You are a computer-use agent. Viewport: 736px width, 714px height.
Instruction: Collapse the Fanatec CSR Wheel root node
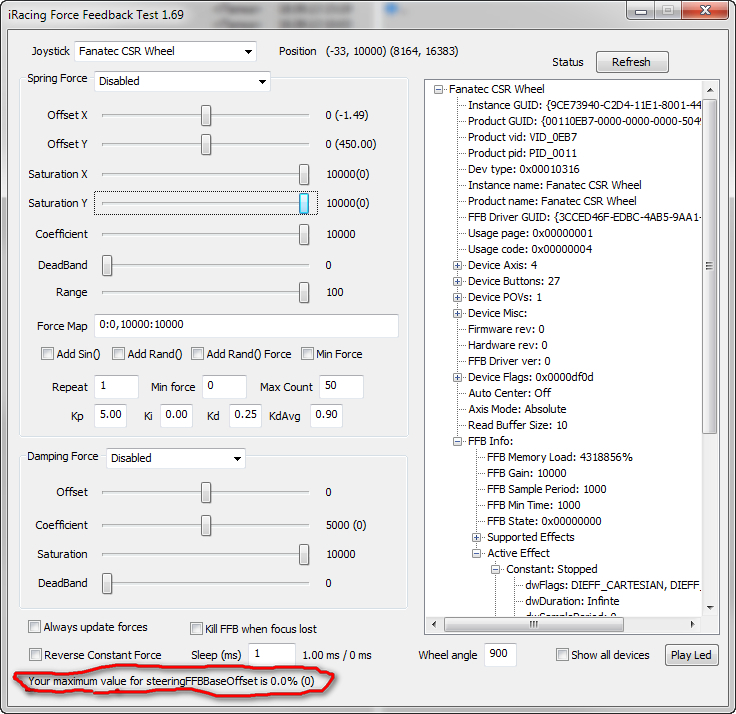tap(439, 89)
